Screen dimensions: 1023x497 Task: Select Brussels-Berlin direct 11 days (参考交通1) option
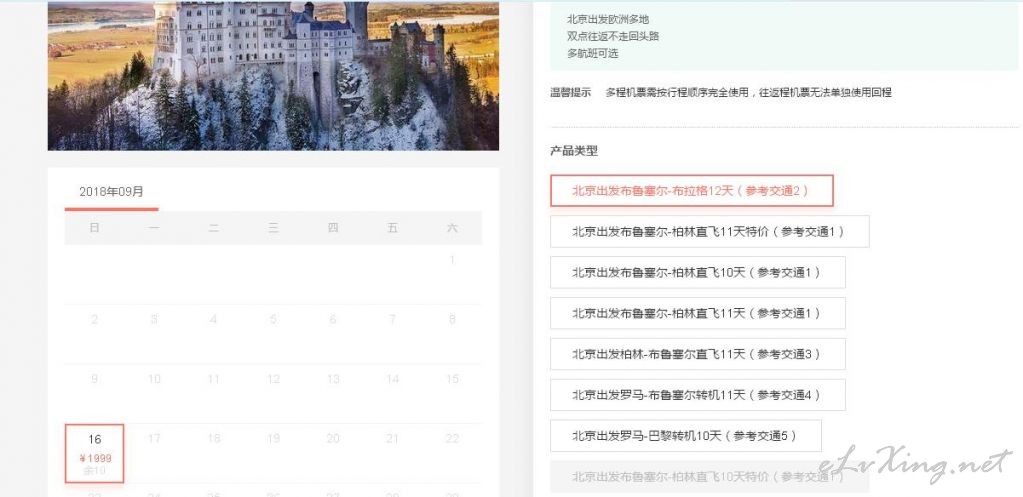point(697,313)
